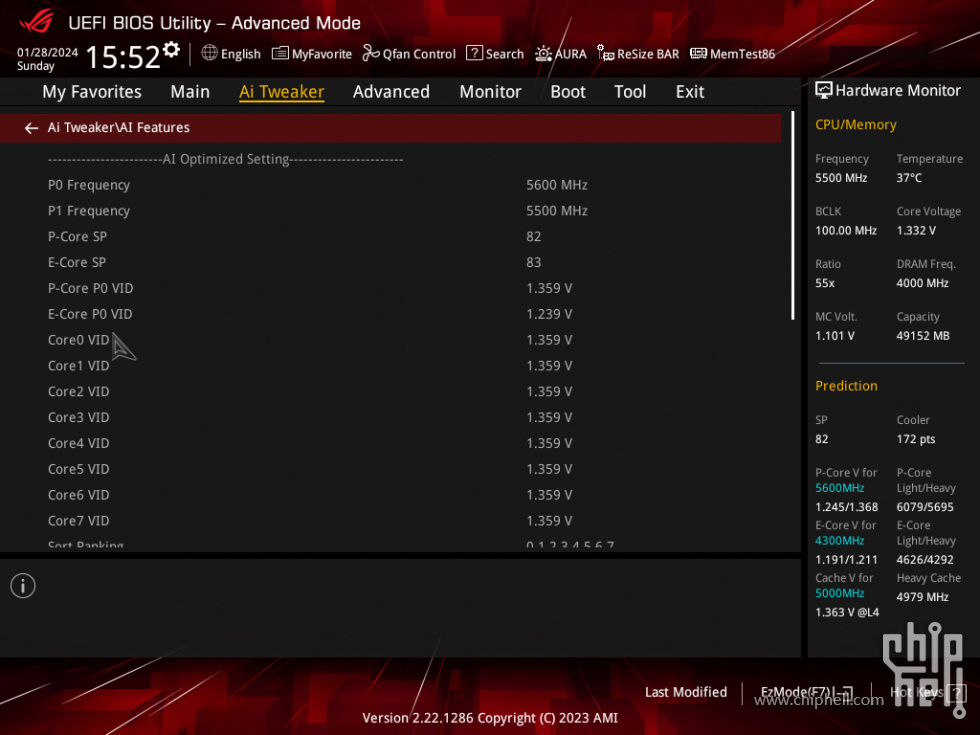The width and height of the screenshot is (980, 735).
Task: Click the 5500 MHz P1 Frequency value
Action: pos(556,211)
